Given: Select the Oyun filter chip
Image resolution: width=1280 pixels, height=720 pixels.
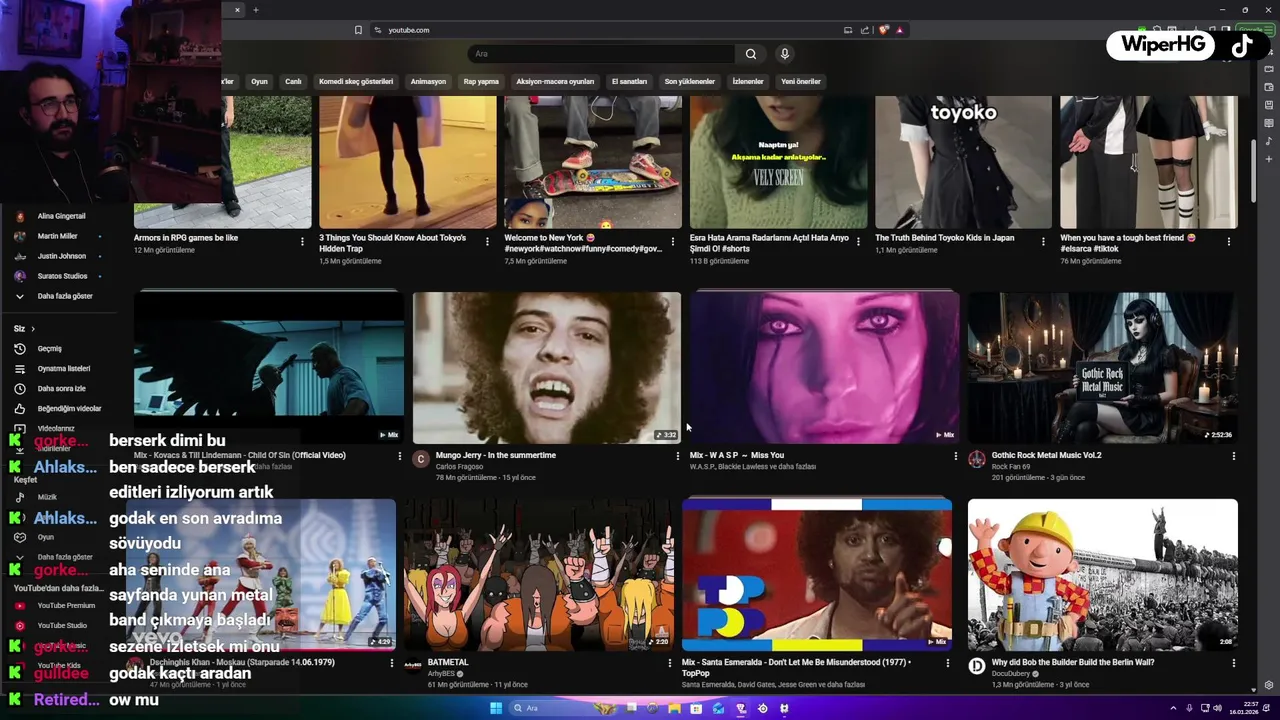Looking at the screenshot, I should [259, 82].
